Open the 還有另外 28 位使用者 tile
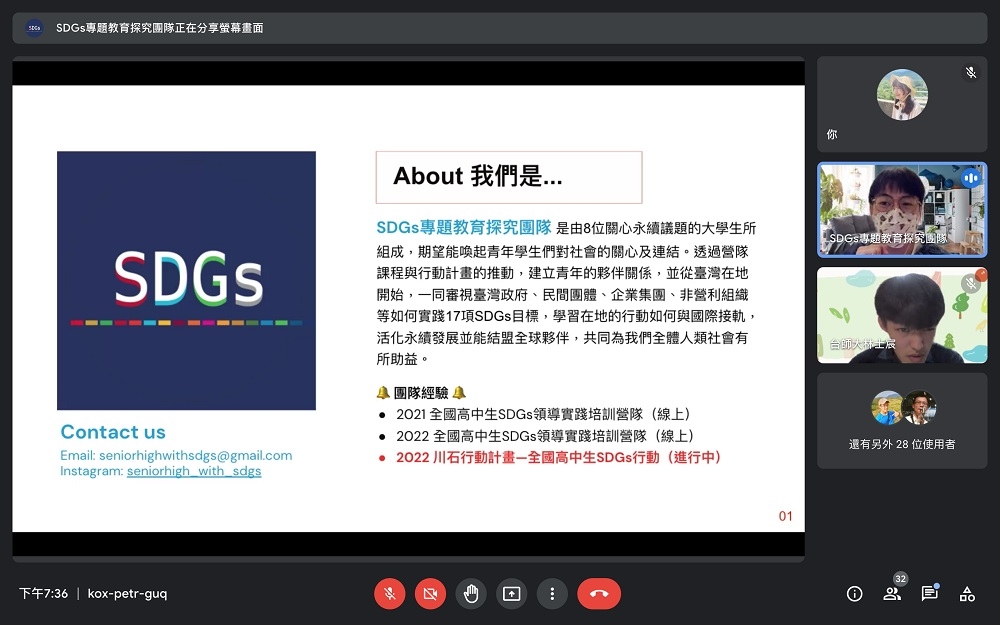This screenshot has height=625, width=1000. pos(902,421)
